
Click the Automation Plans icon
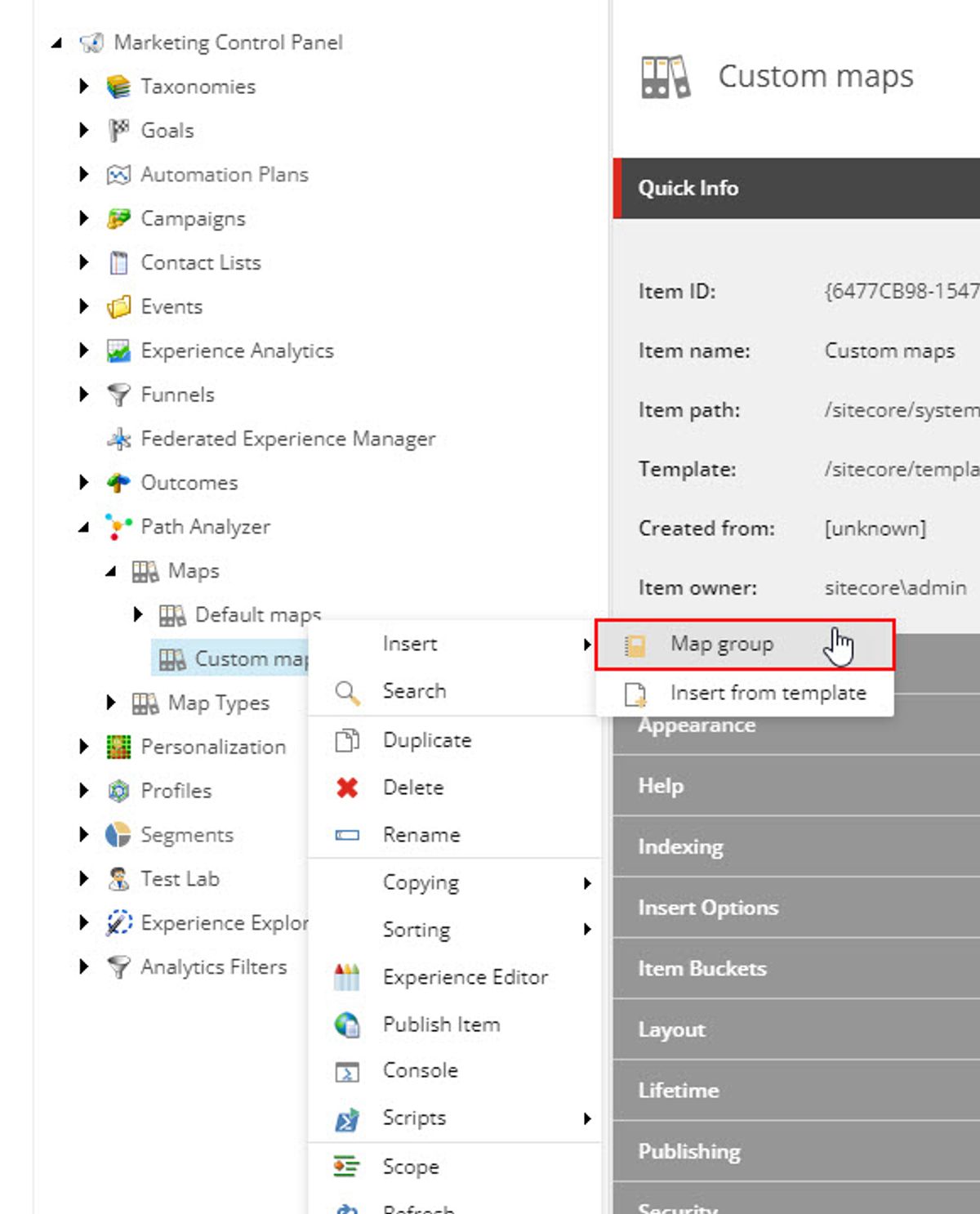coord(118,175)
